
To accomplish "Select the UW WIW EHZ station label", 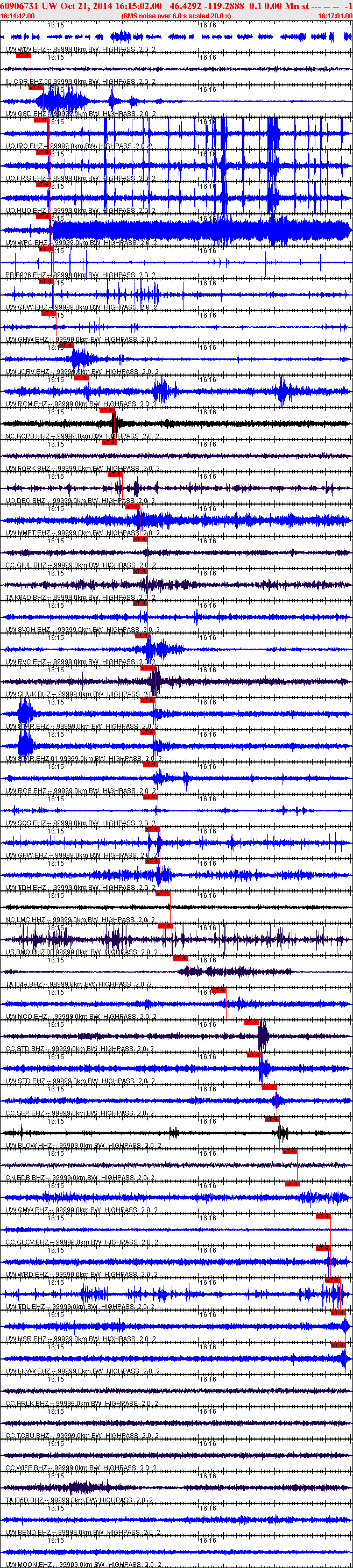I will pyautogui.click(x=81, y=49).
